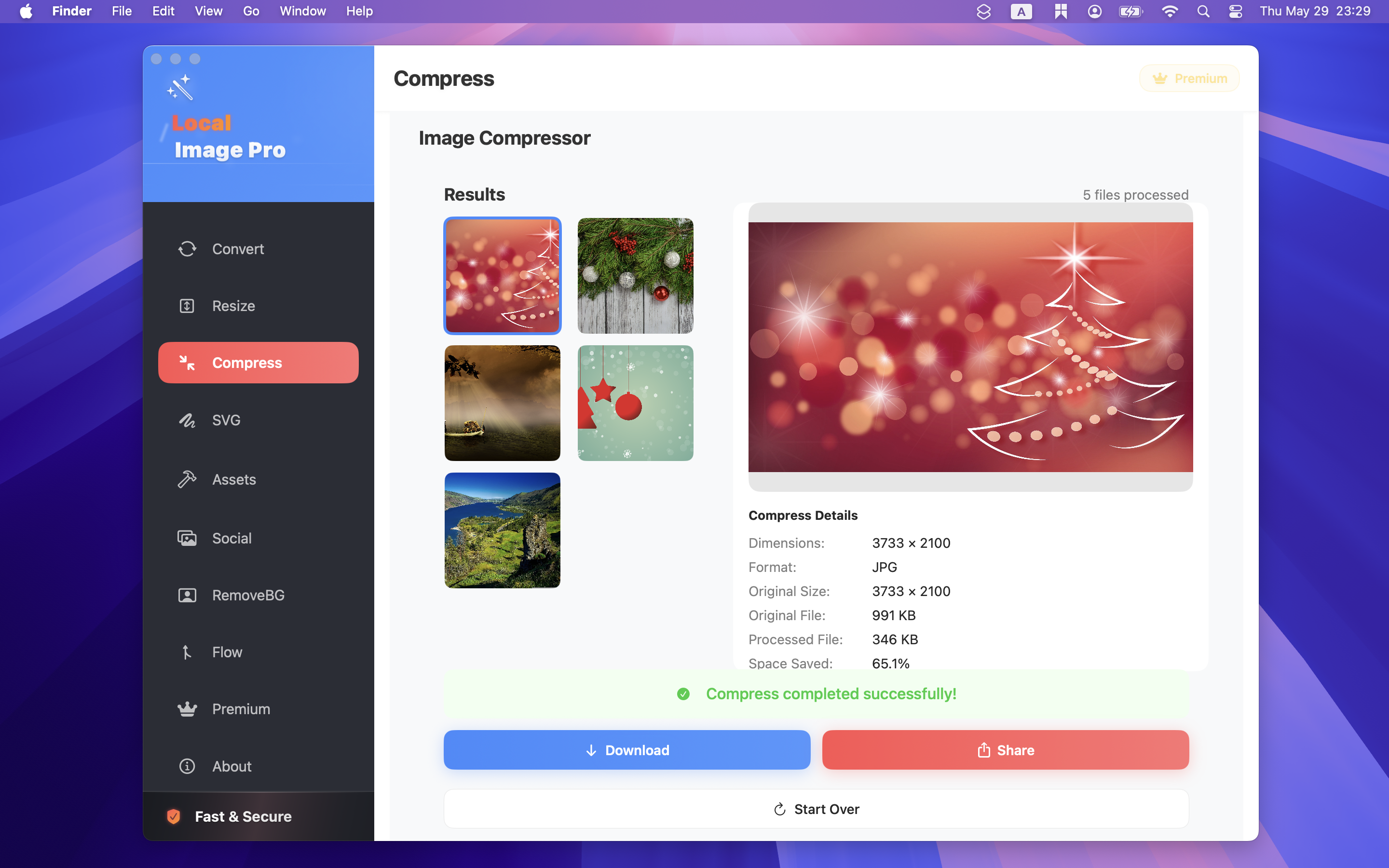Select the red bokeh Christmas tree thumbnail
This screenshot has height=868, width=1389.
coord(502,275)
